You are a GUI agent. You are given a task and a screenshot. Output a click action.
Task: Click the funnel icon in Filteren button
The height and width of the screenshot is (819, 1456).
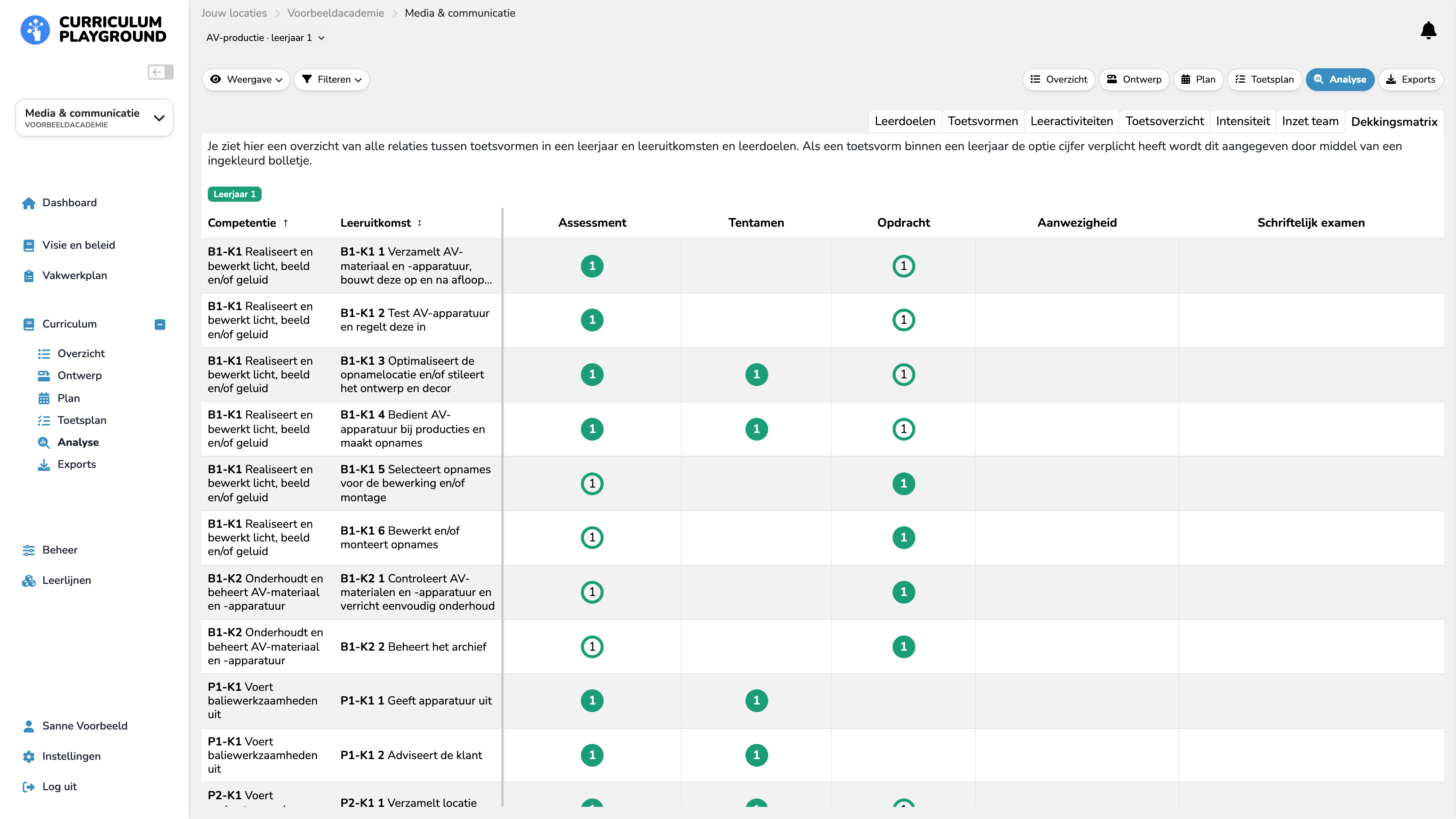pyautogui.click(x=306, y=79)
